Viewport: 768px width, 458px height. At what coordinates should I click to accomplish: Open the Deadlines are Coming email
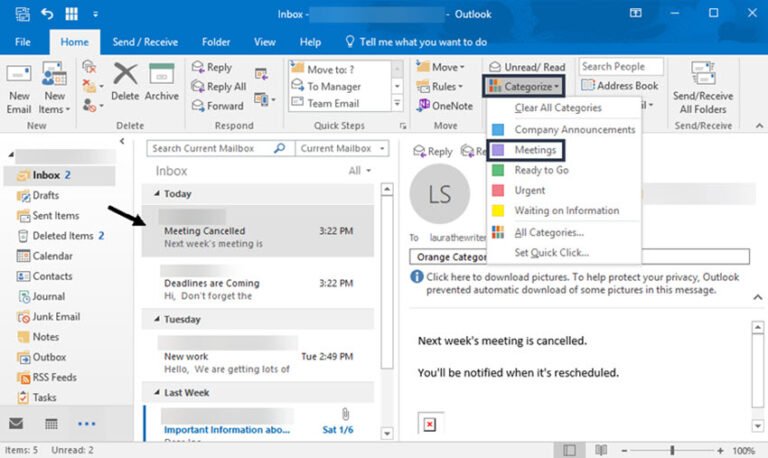point(258,283)
